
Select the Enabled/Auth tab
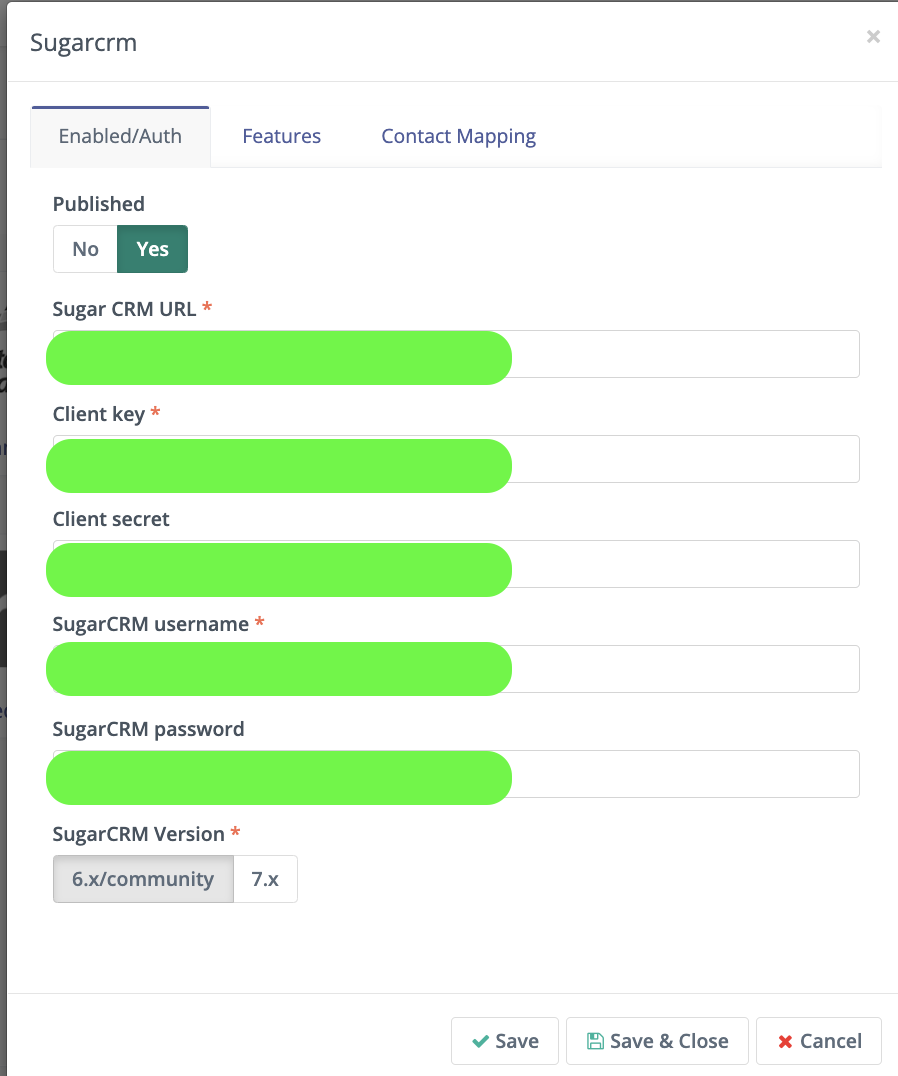pos(120,136)
